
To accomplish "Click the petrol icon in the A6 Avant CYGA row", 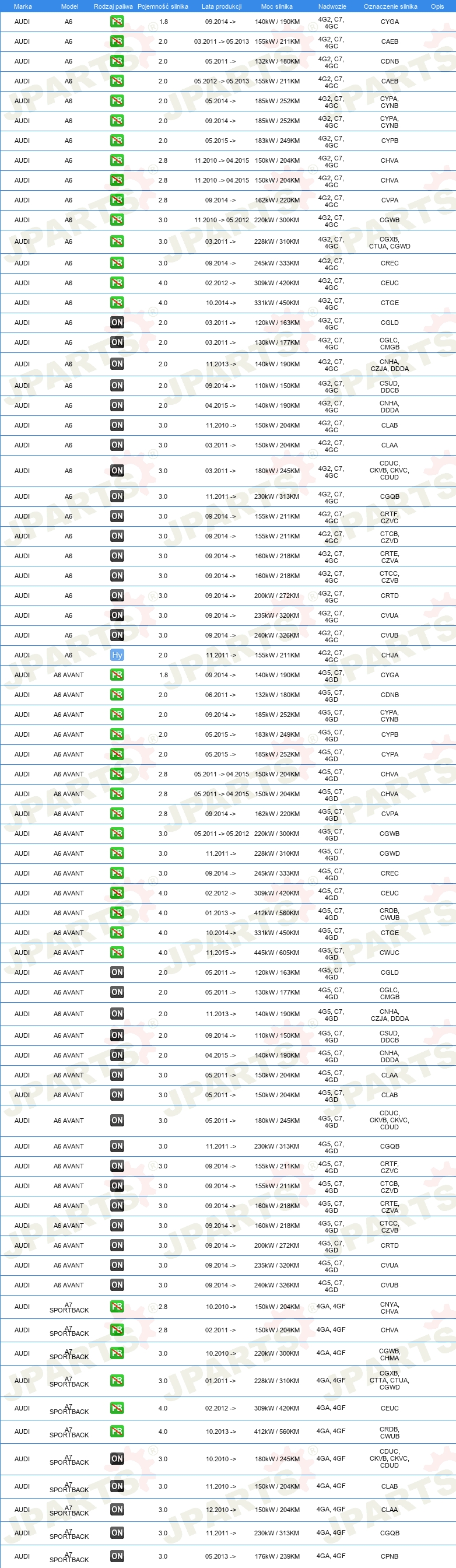I will (117, 675).
